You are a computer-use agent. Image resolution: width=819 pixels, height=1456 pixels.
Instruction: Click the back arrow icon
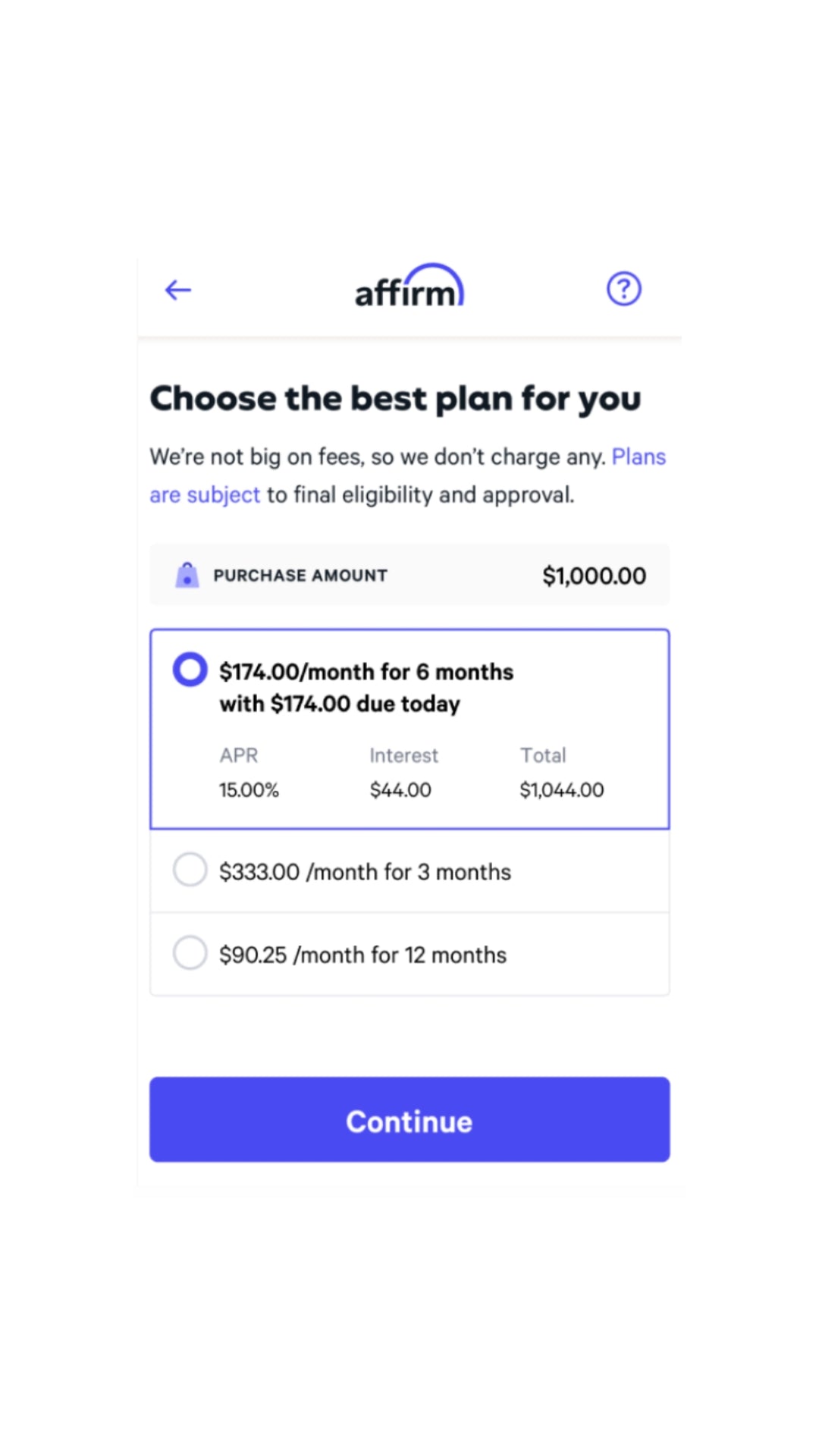tap(178, 290)
